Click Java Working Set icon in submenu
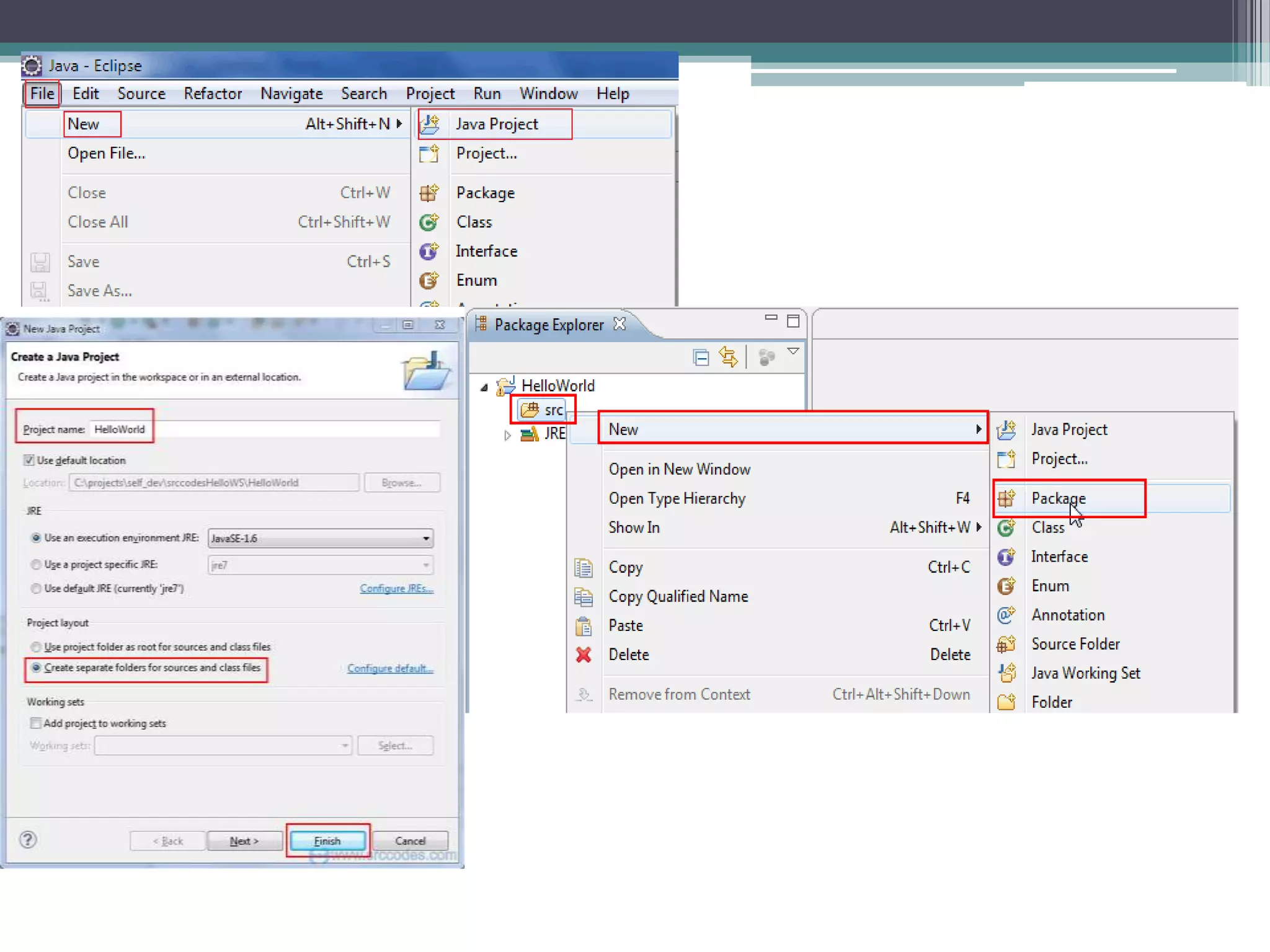 1006,673
